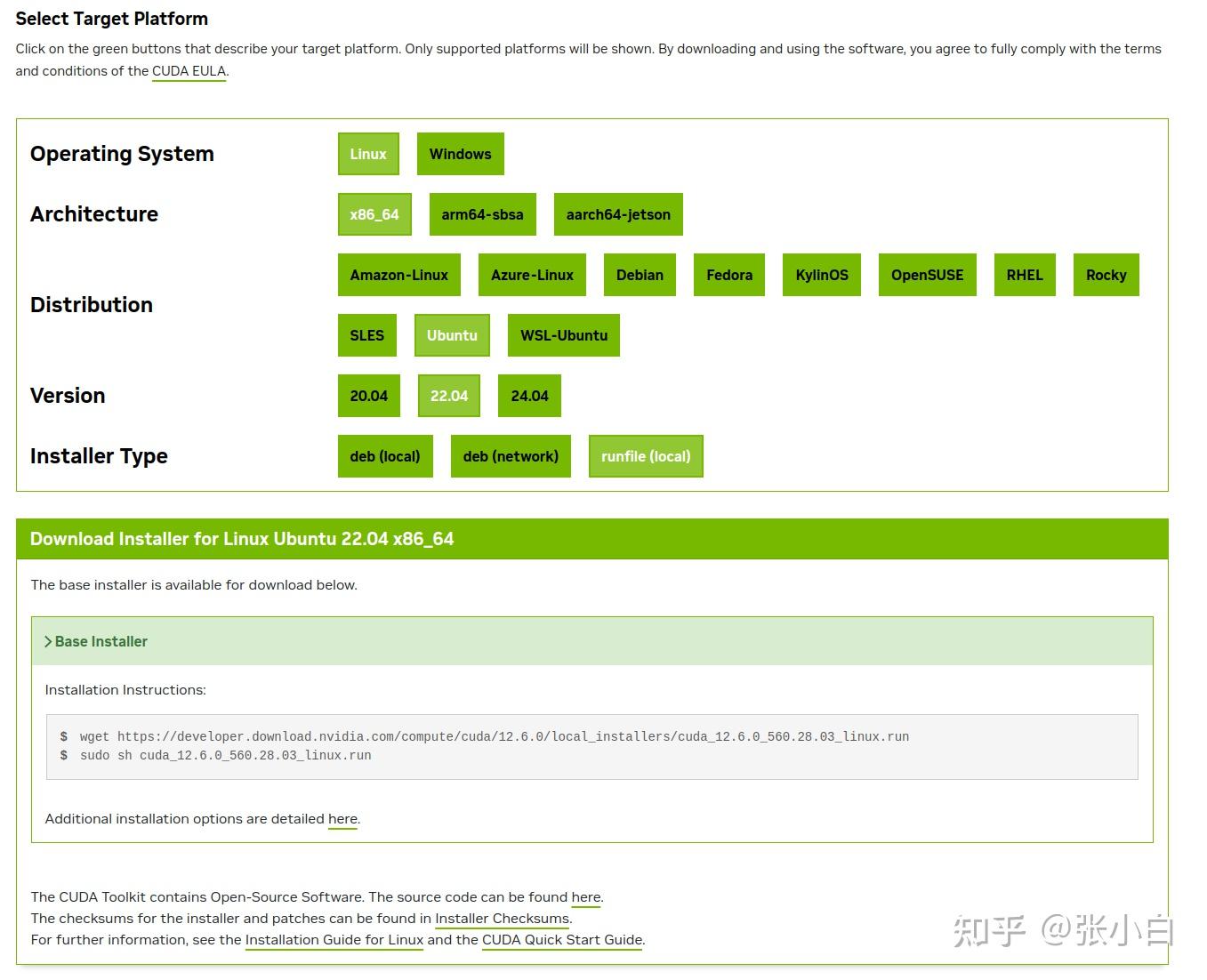Select the RHEL distribution button
Screen dimensions: 1207x980
pos(1025,275)
